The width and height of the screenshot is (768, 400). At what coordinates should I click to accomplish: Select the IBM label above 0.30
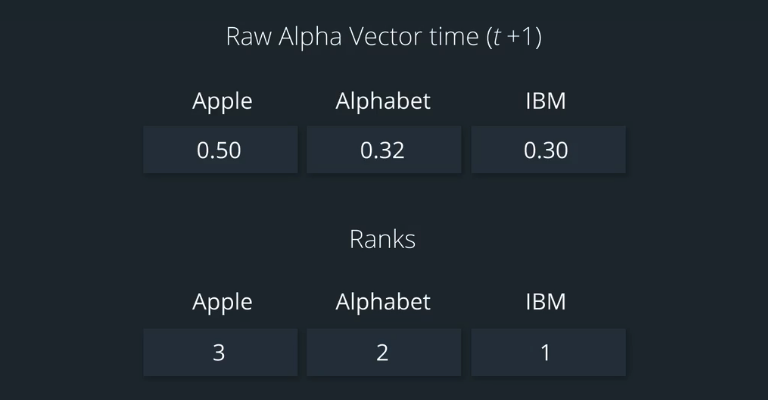click(546, 101)
